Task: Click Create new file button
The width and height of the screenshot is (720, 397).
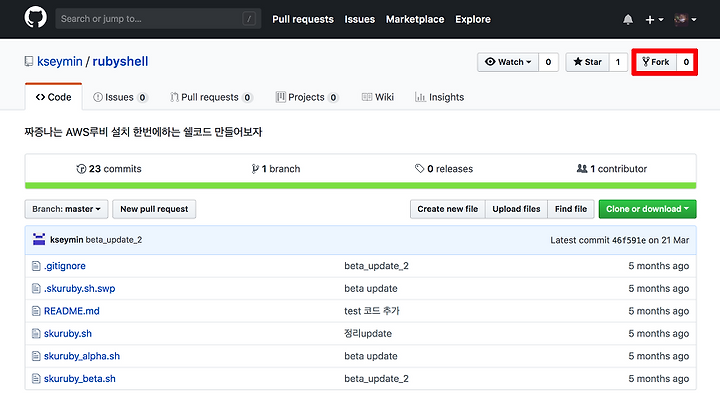Action: (x=448, y=209)
